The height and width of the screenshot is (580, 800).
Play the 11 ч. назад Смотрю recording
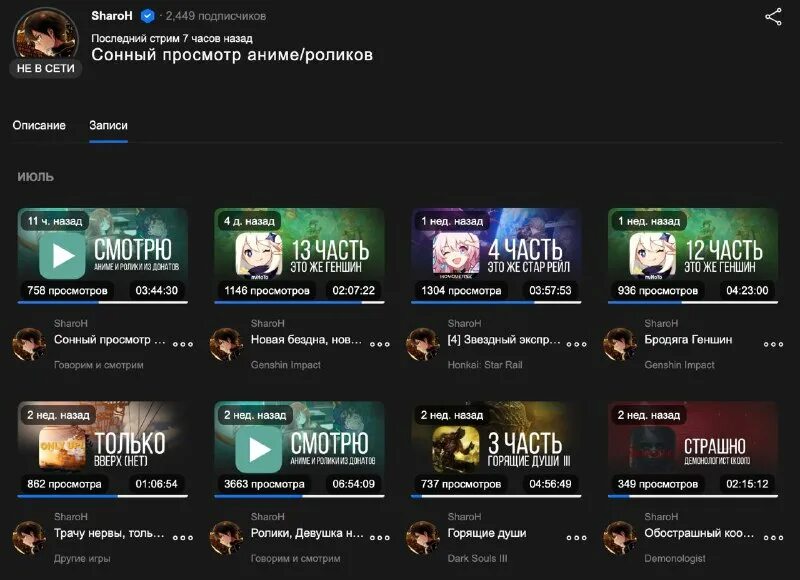click(103, 256)
